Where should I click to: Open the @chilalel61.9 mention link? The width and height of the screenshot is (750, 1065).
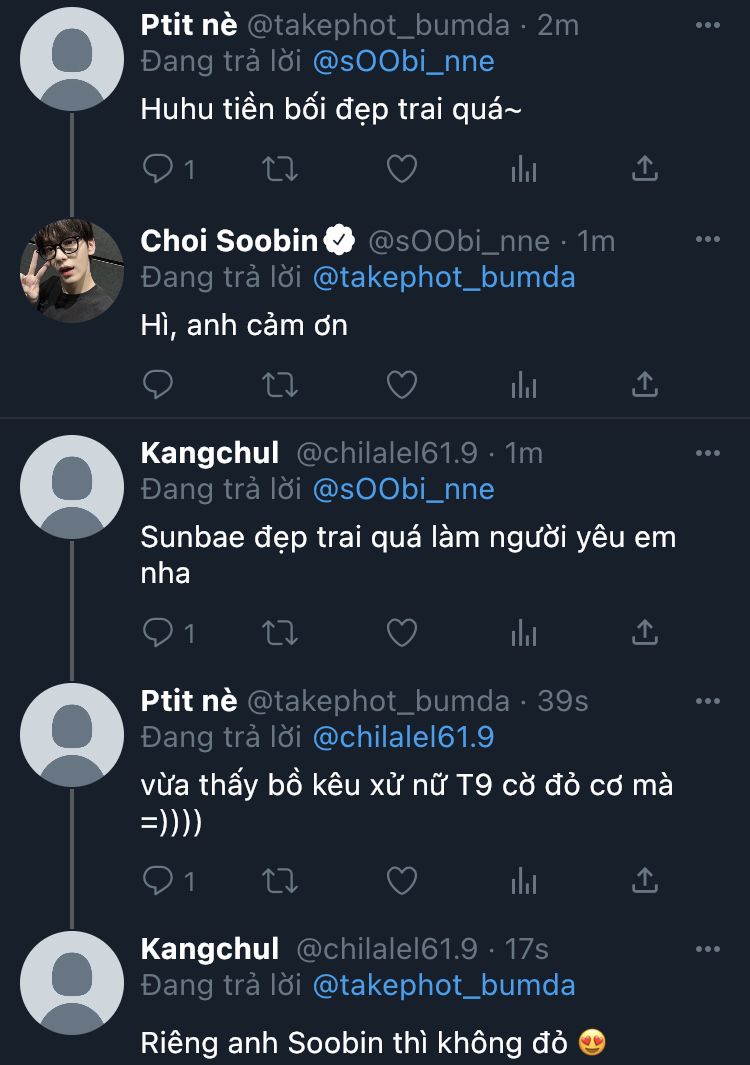click(x=403, y=737)
